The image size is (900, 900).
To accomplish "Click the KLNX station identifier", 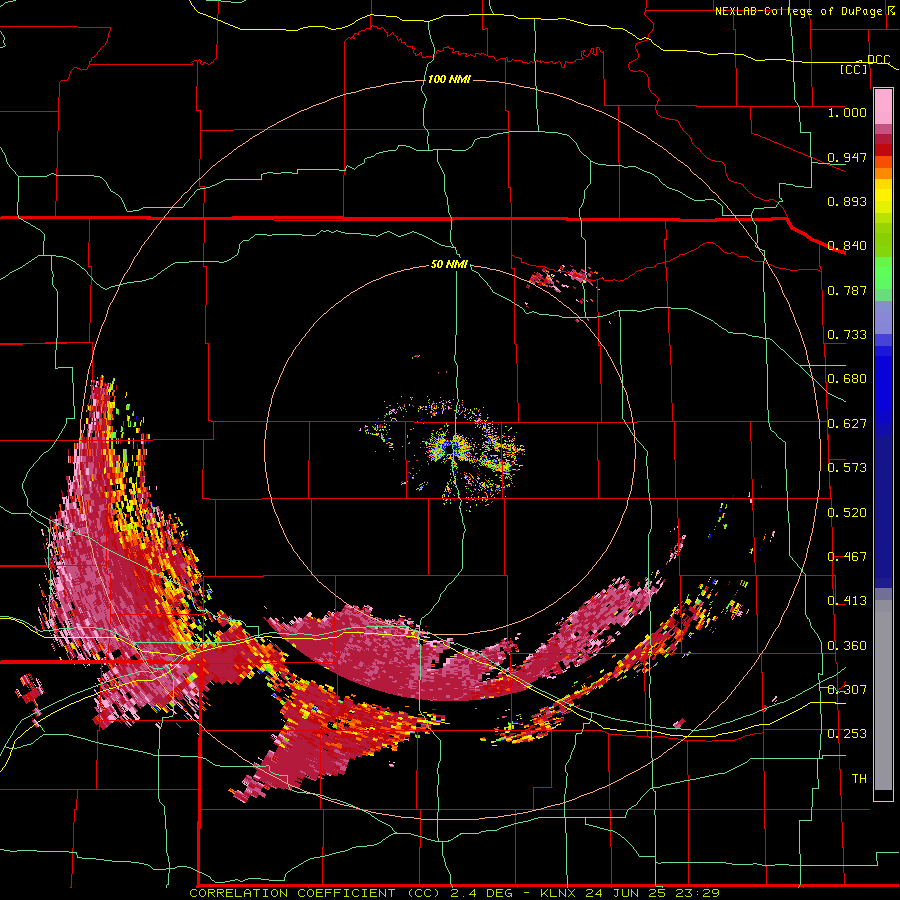I will tap(559, 893).
